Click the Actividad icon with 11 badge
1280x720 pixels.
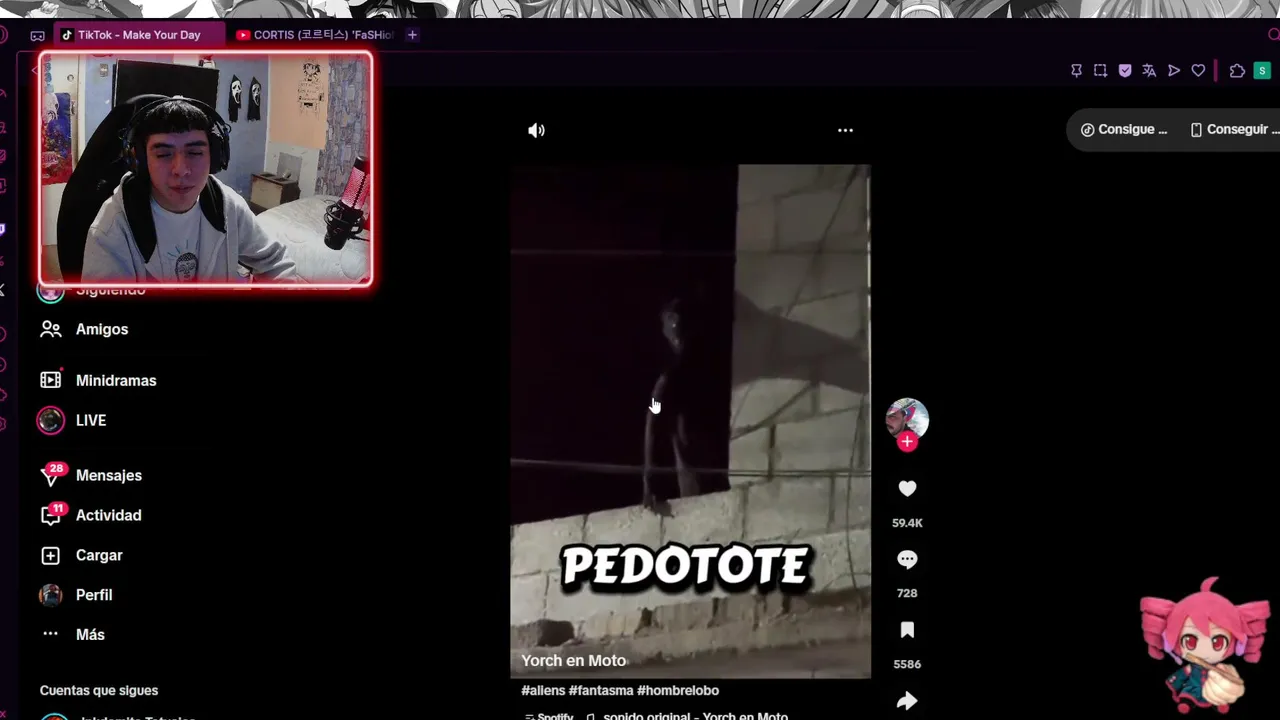tap(51, 515)
